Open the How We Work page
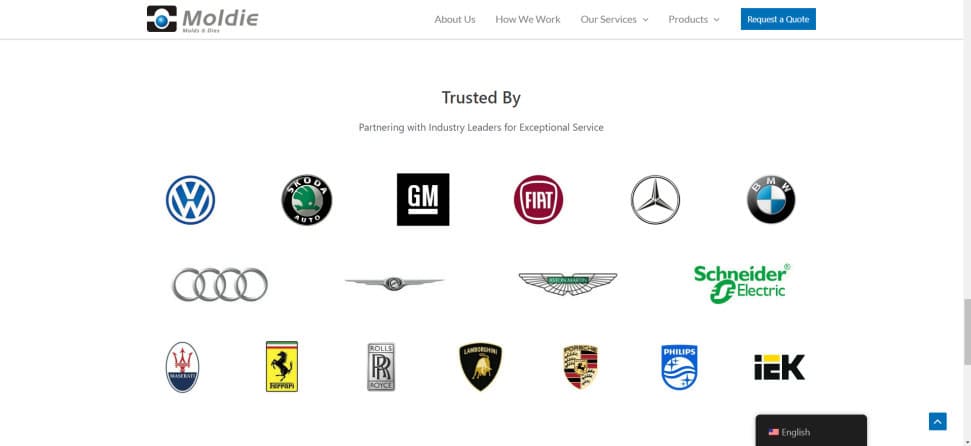The image size is (971, 446). (x=528, y=19)
